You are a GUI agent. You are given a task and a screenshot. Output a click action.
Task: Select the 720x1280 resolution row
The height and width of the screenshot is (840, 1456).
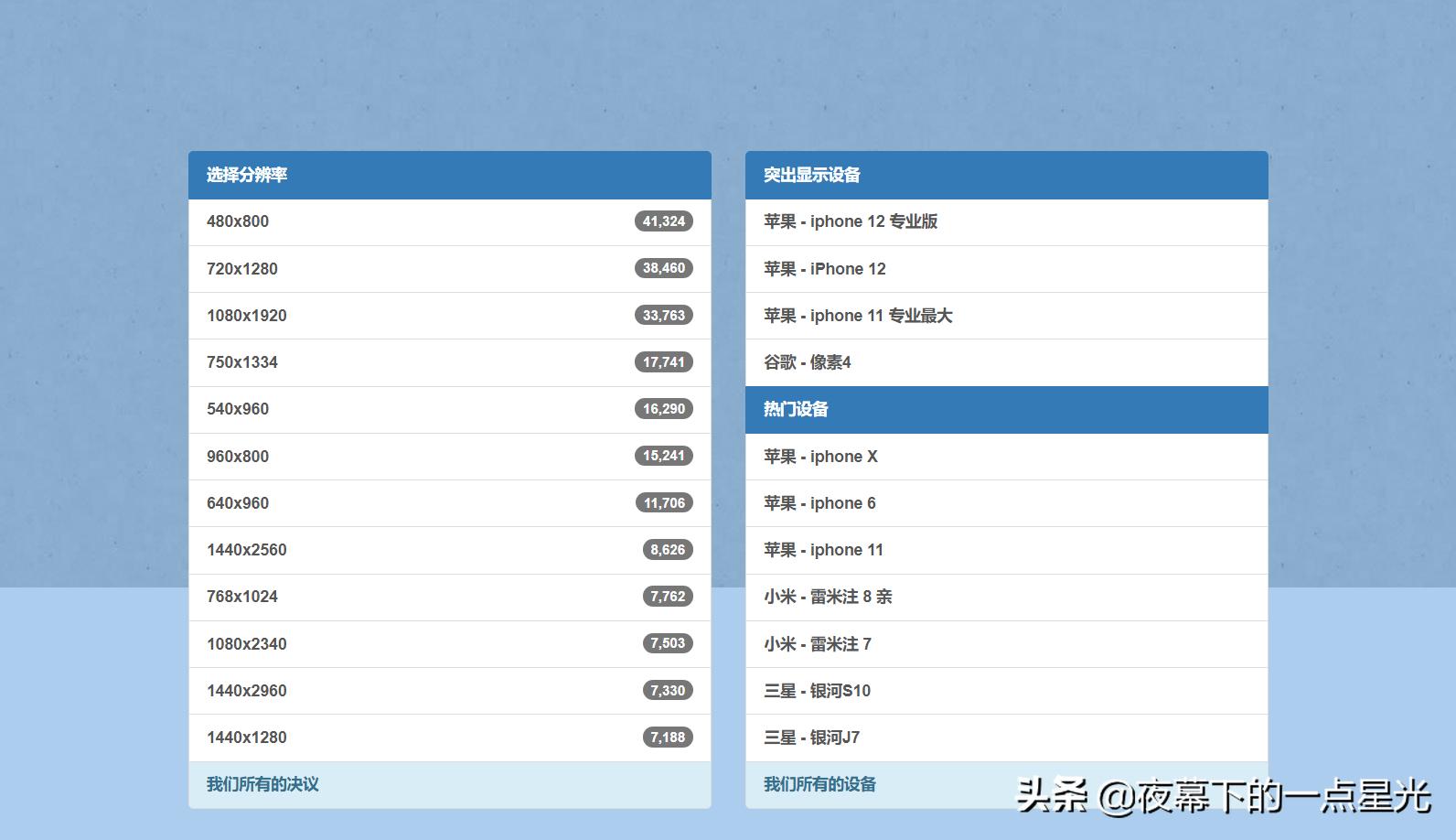[x=450, y=269]
